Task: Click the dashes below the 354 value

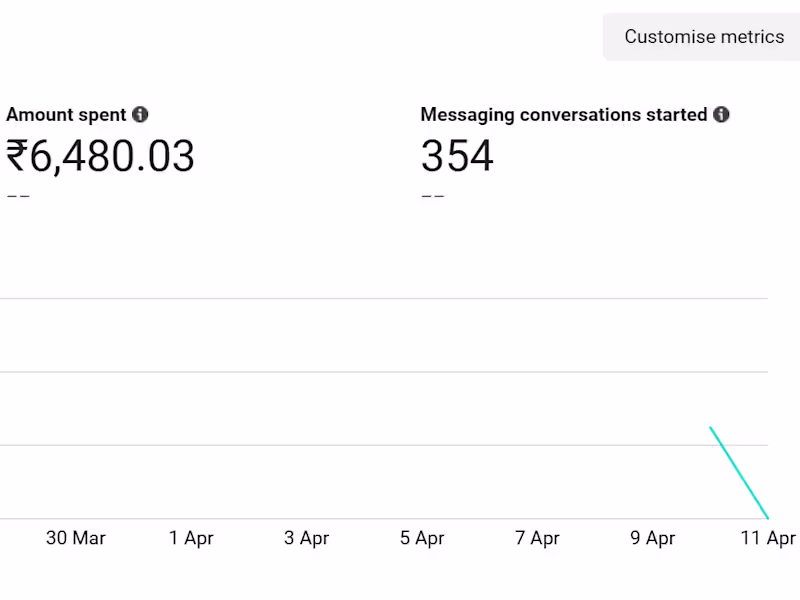Action: point(432,196)
